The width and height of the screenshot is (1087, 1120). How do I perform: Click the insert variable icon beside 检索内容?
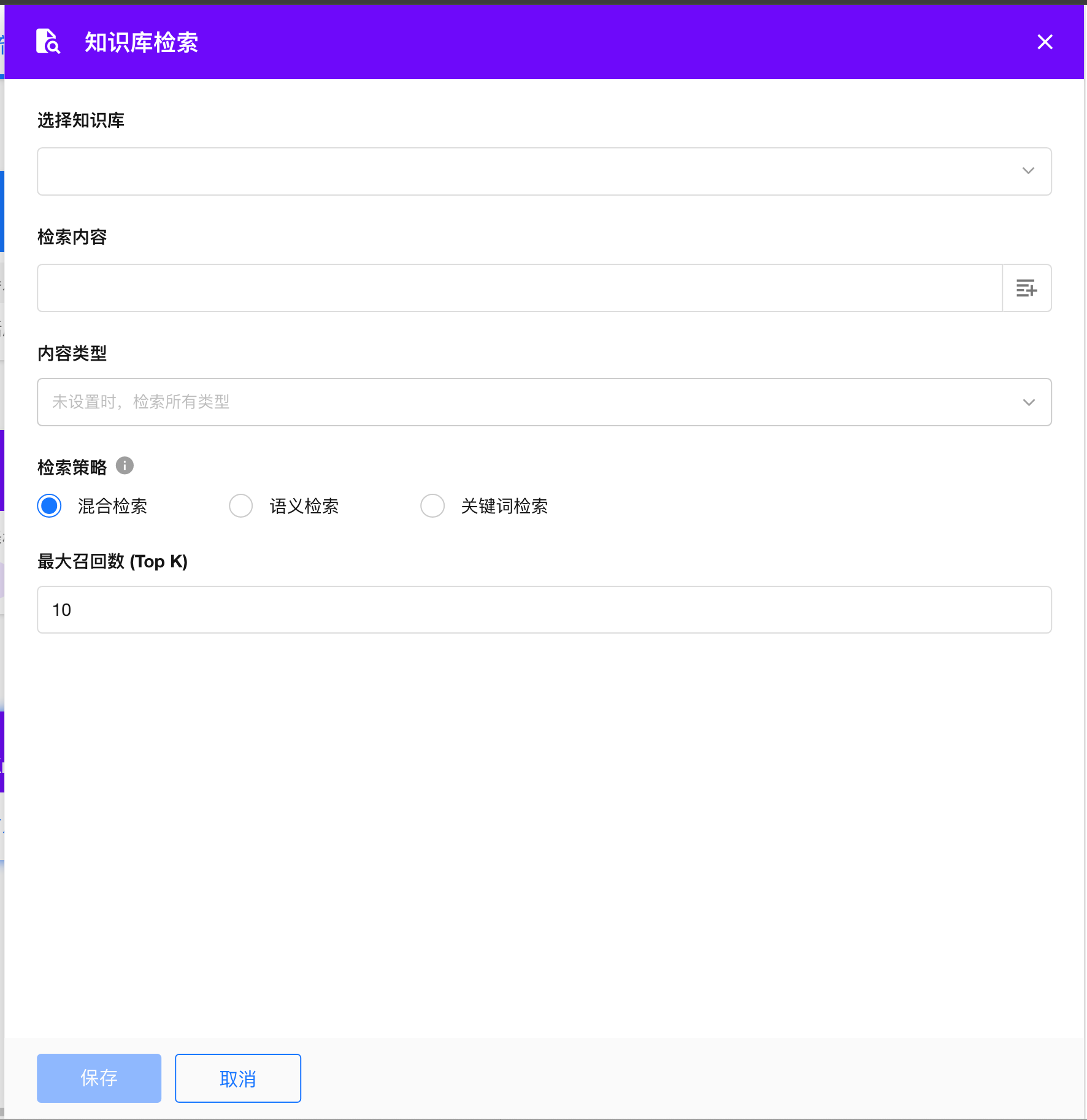[1026, 288]
